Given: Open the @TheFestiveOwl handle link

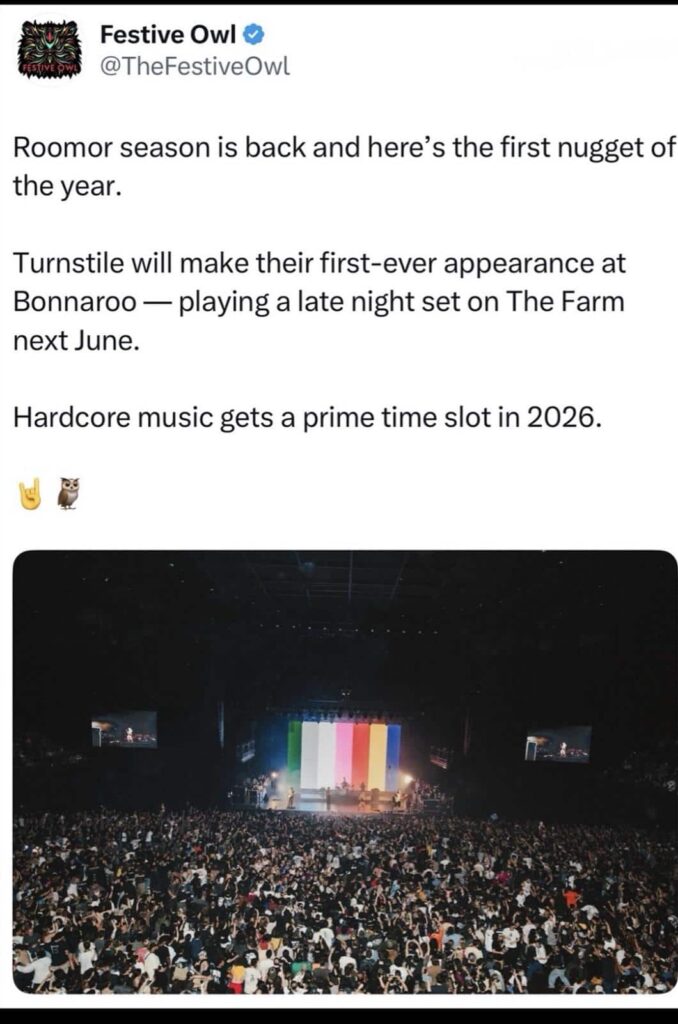Looking at the screenshot, I should [194, 67].
